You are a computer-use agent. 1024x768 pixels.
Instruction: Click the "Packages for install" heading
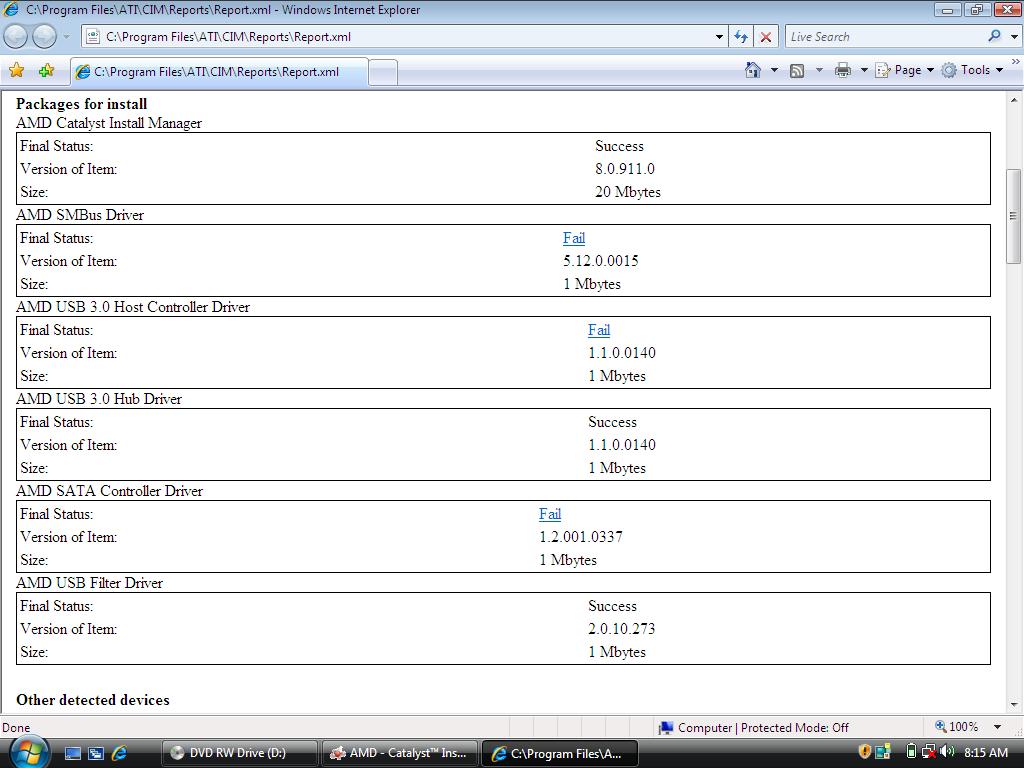pyautogui.click(x=82, y=104)
